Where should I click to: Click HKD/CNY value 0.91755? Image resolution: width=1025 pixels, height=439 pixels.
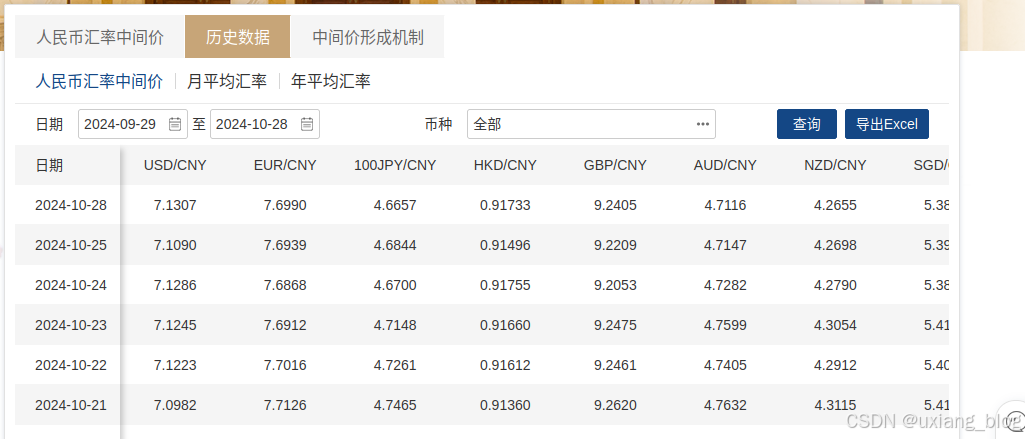[505, 285]
